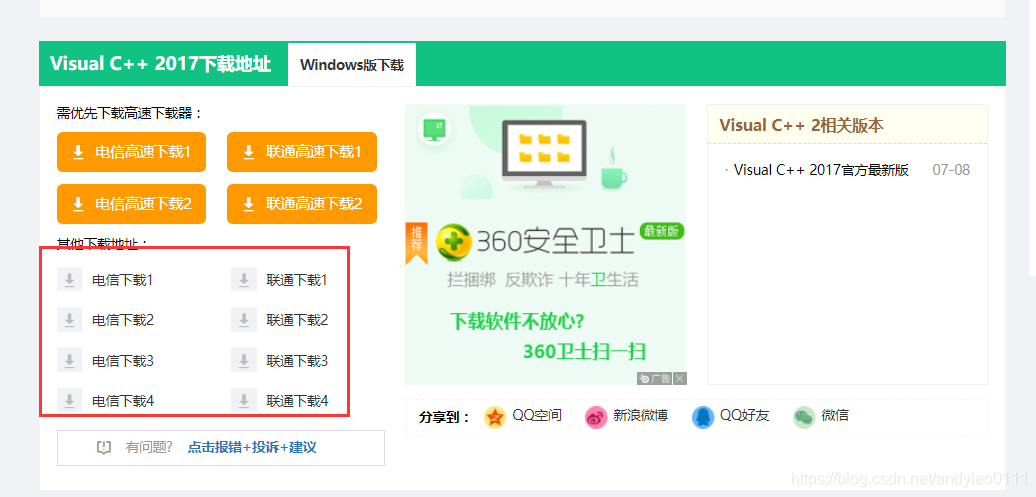Open the 360安全卫士 advertisement banner
1036x497 pixels.
(546, 245)
